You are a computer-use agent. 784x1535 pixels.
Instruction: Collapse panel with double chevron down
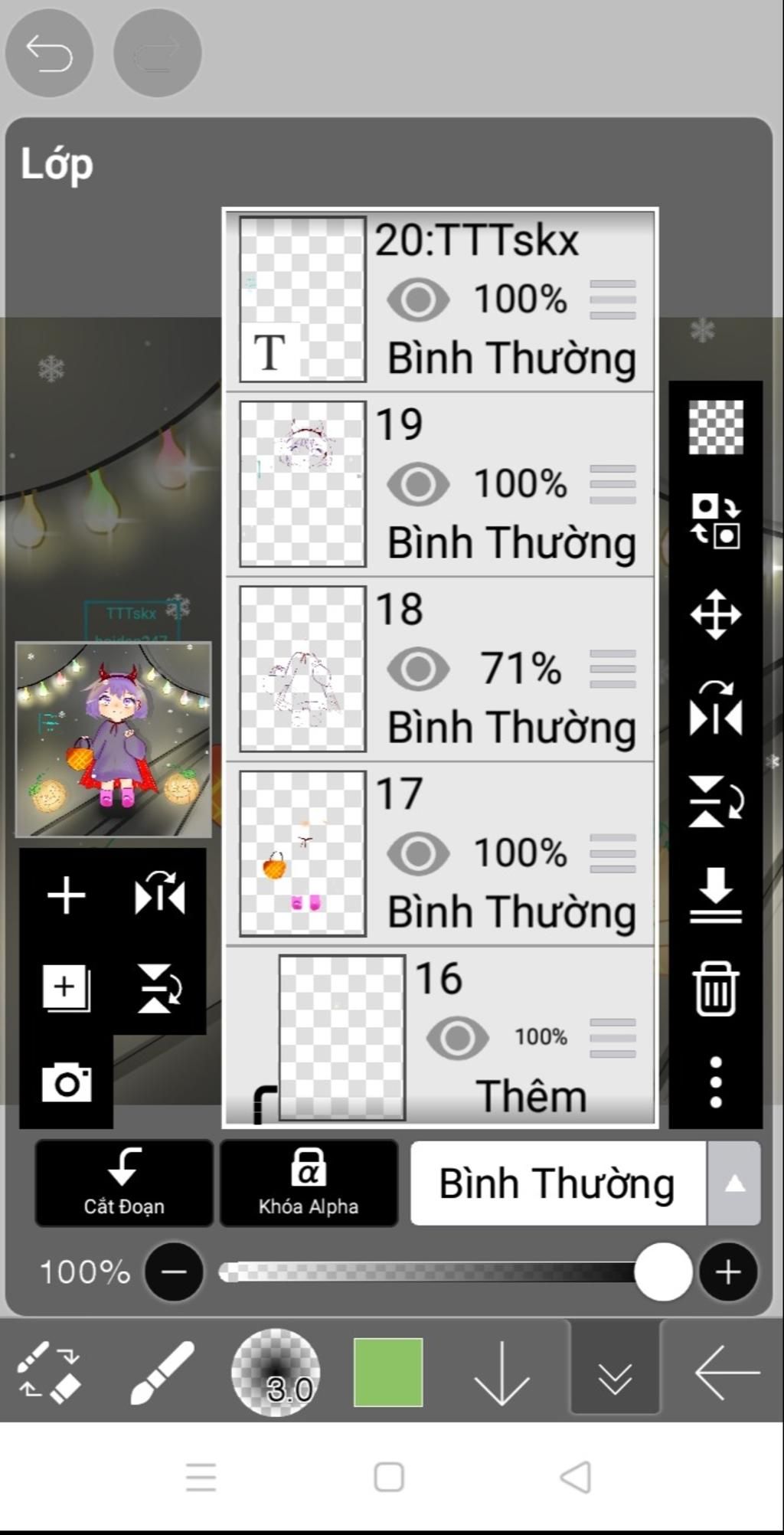615,1373
